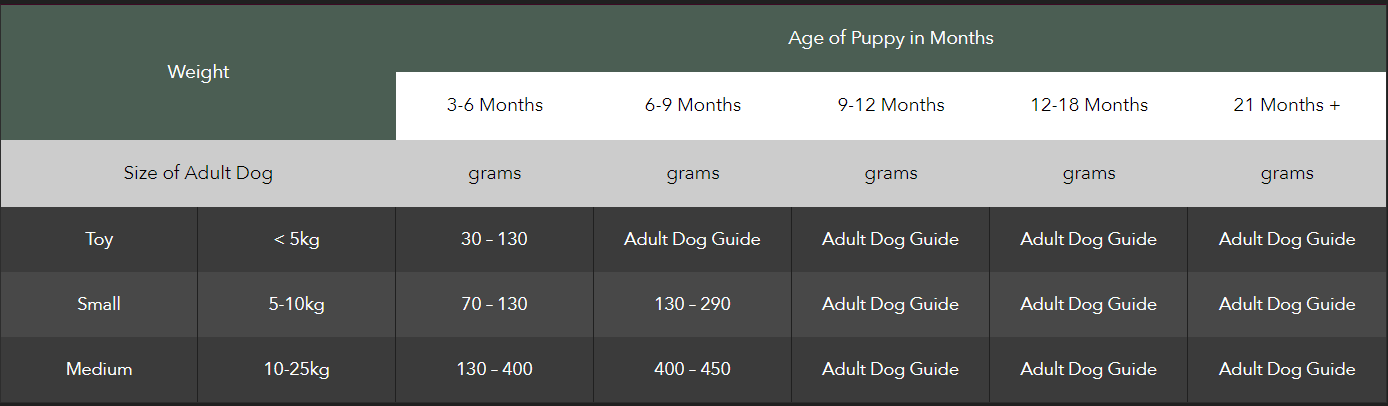Open Adult Dog Guide for Toy 6-9 Months
The height and width of the screenshot is (406, 1388).
click(x=693, y=239)
